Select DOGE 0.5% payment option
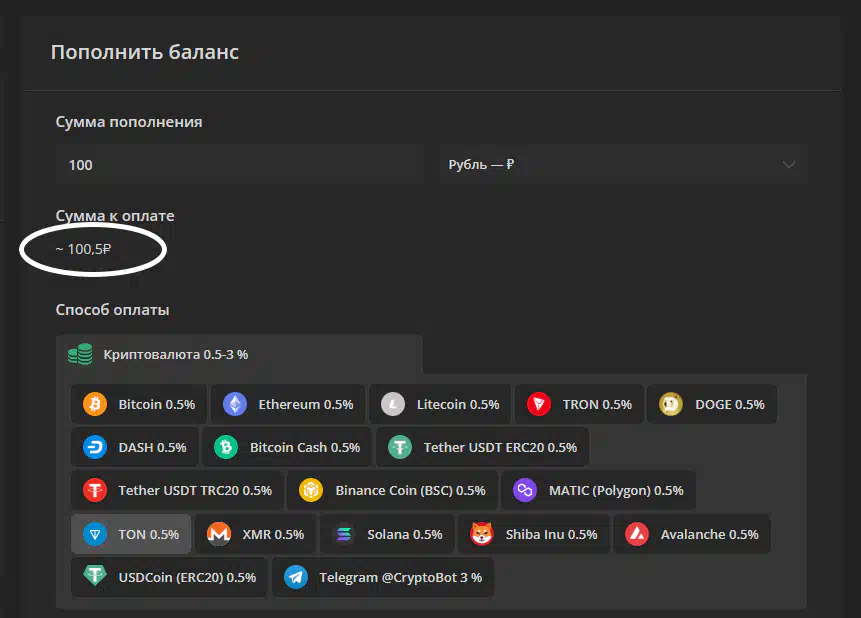The height and width of the screenshot is (618, 861). click(x=712, y=404)
